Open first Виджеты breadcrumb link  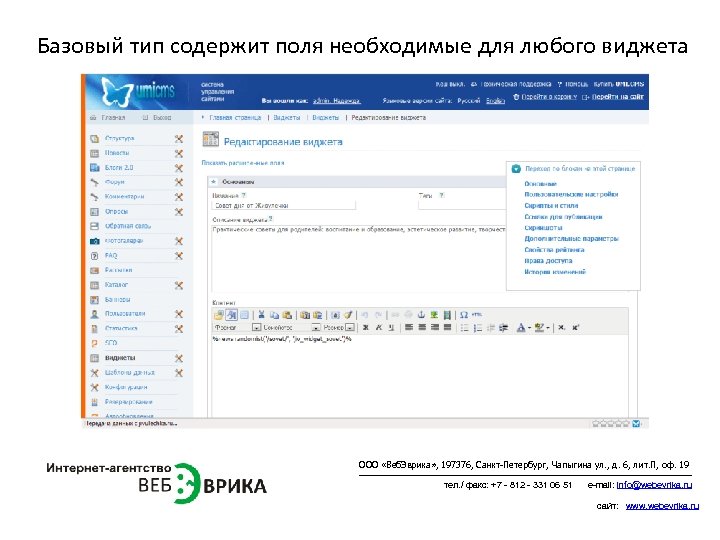click(287, 118)
